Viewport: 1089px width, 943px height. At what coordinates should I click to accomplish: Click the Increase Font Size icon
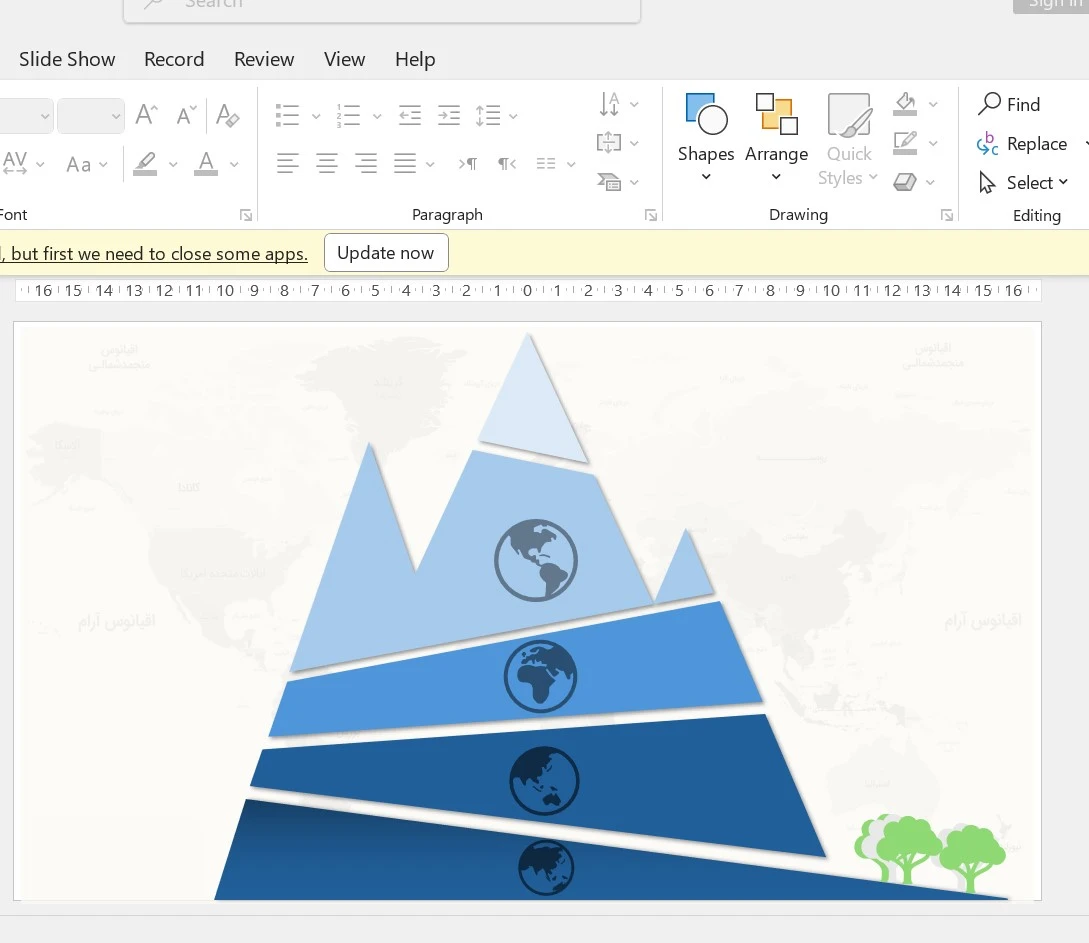146,115
